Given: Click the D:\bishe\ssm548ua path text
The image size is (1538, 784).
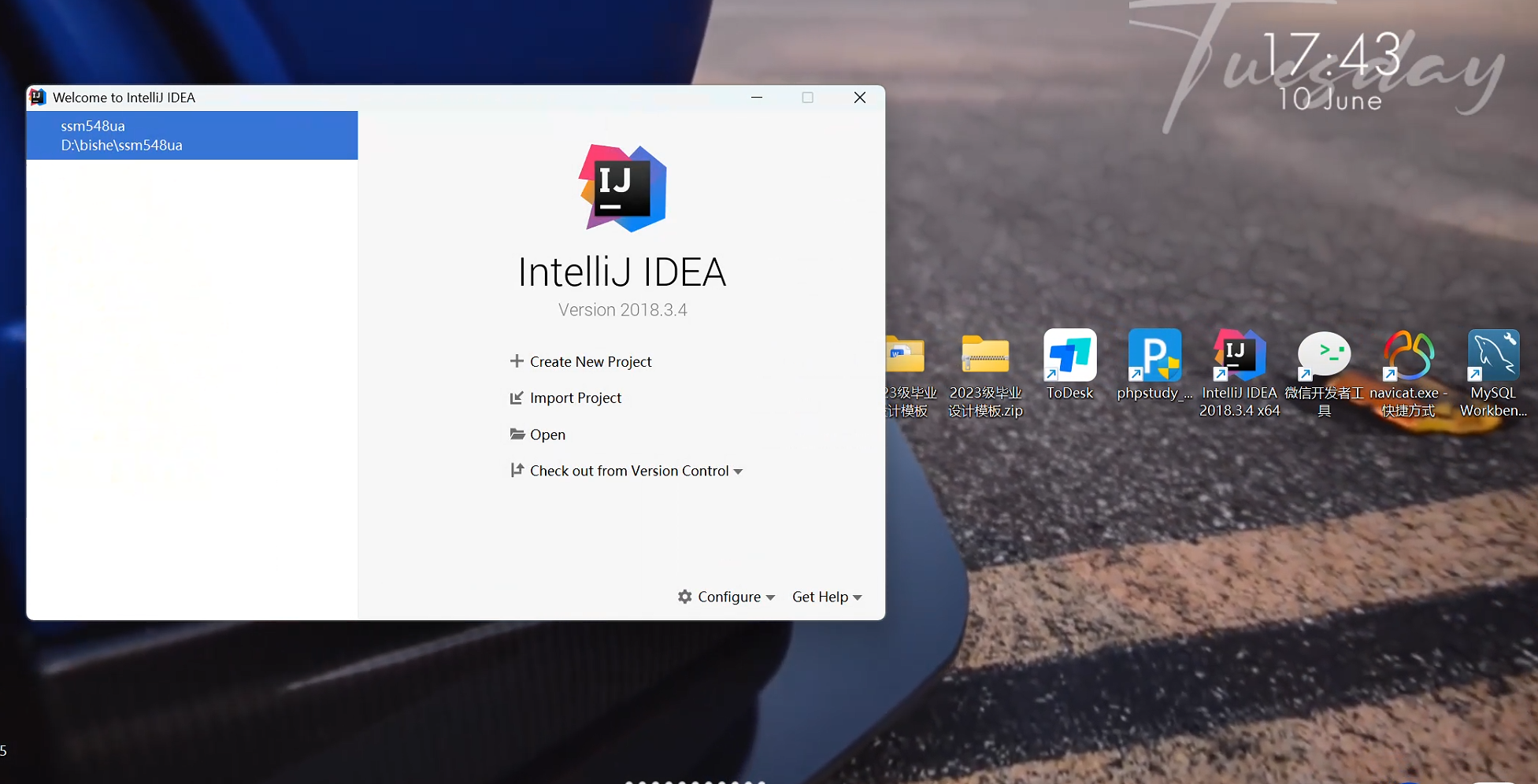Looking at the screenshot, I should click(122, 145).
